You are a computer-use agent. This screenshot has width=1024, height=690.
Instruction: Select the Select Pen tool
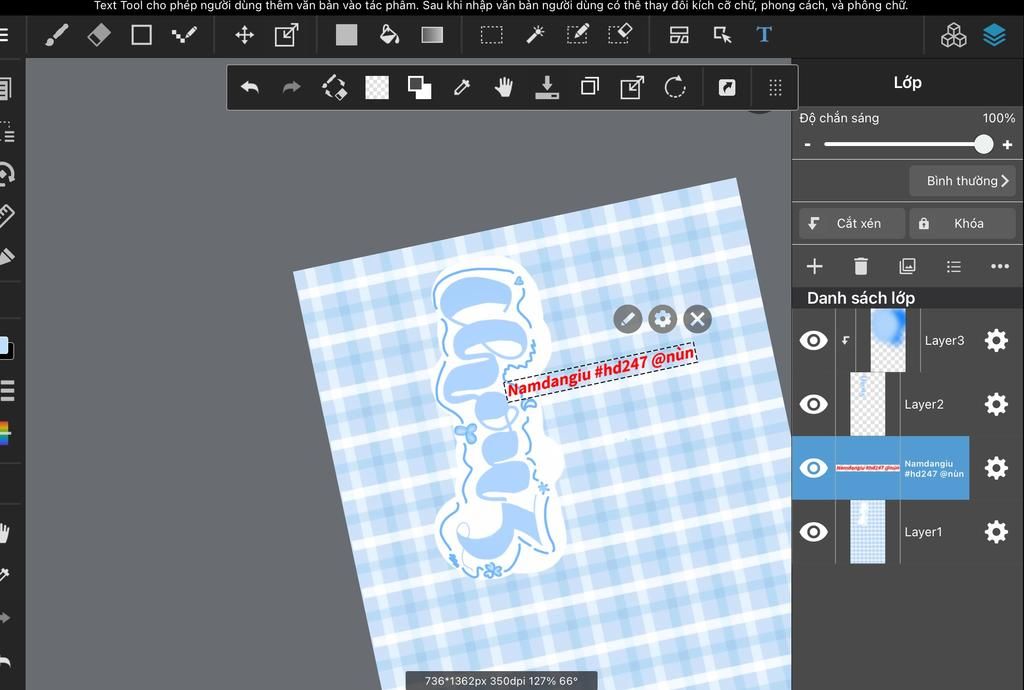click(x=577, y=35)
